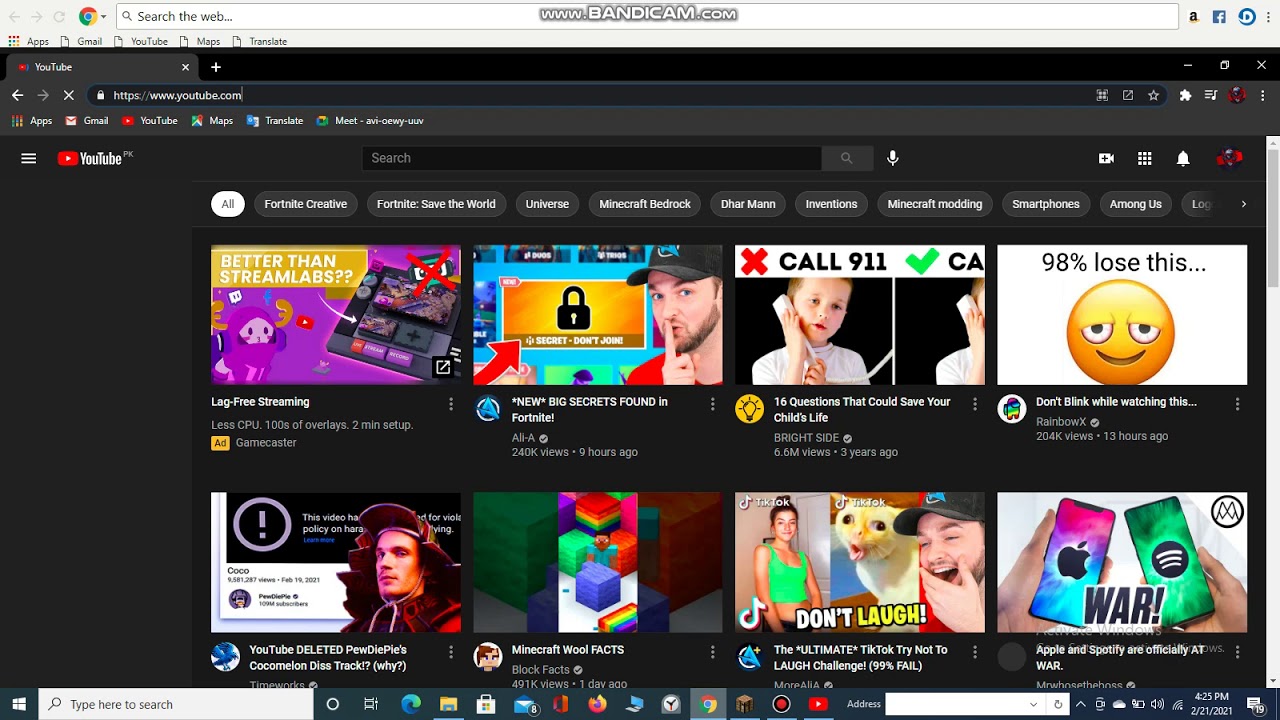Click open-in-app icon in address bar
Image resolution: width=1280 pixels, height=720 pixels.
(1128, 95)
